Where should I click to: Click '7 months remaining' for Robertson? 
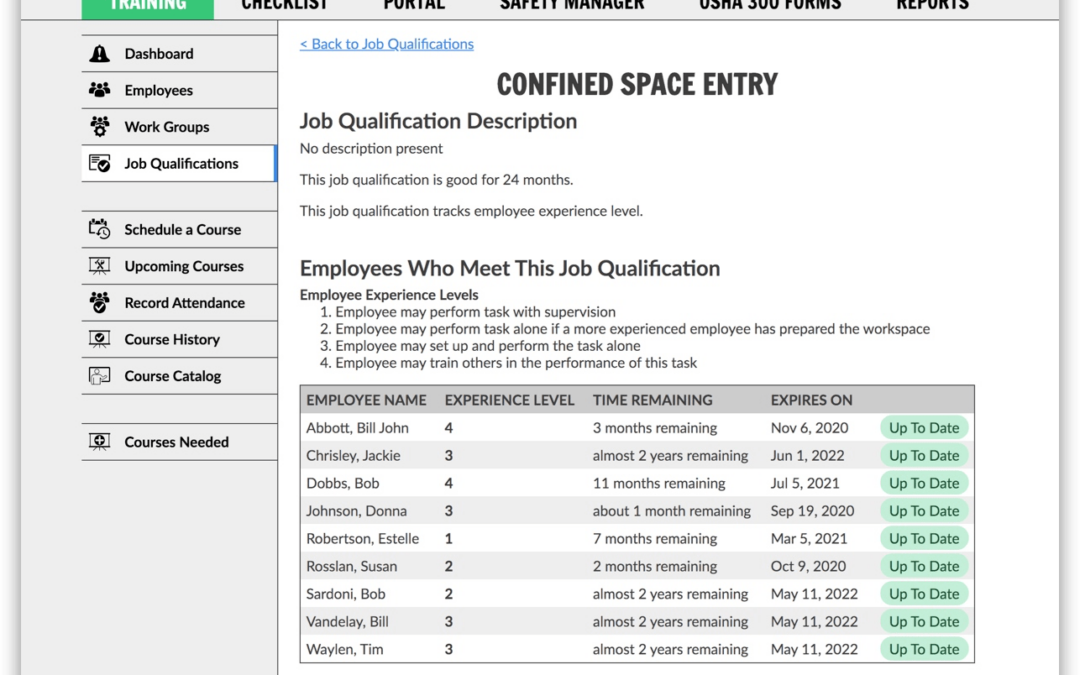click(655, 538)
